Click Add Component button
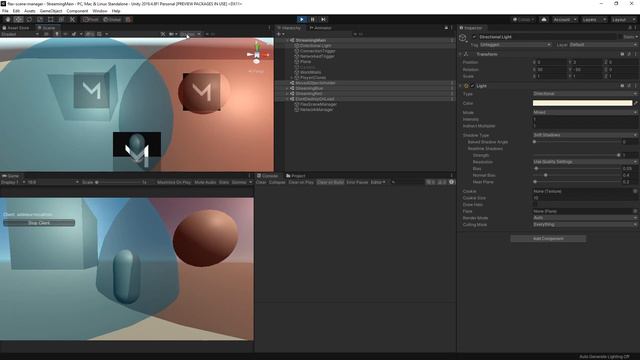Screen dimensions: 640x360 [548, 238]
